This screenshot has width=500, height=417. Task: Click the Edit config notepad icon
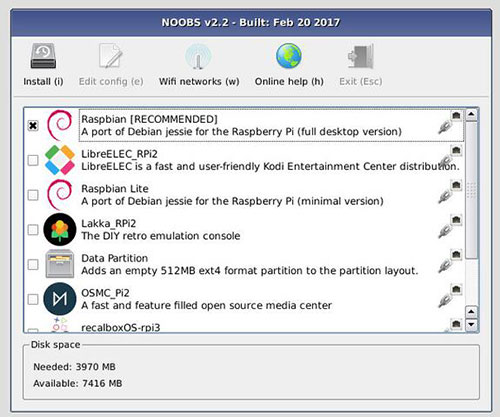[x=111, y=56]
